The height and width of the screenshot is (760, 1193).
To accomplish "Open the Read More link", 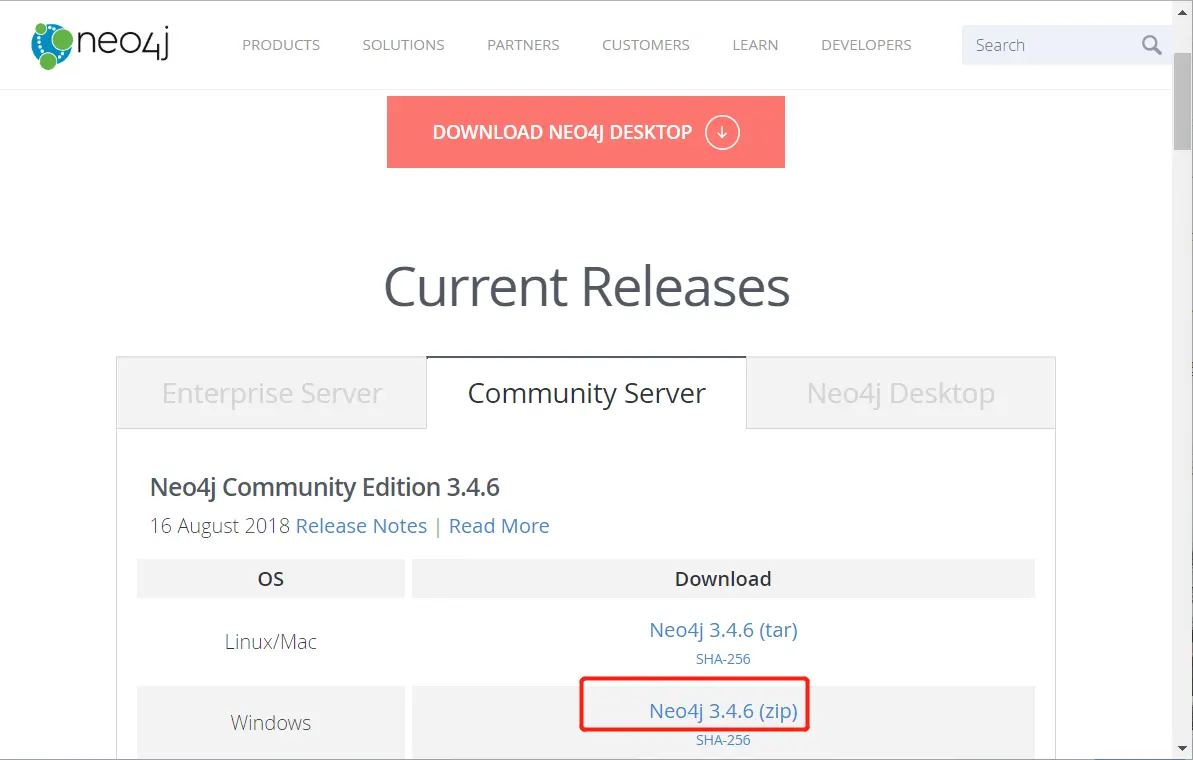I will pyautogui.click(x=499, y=526).
